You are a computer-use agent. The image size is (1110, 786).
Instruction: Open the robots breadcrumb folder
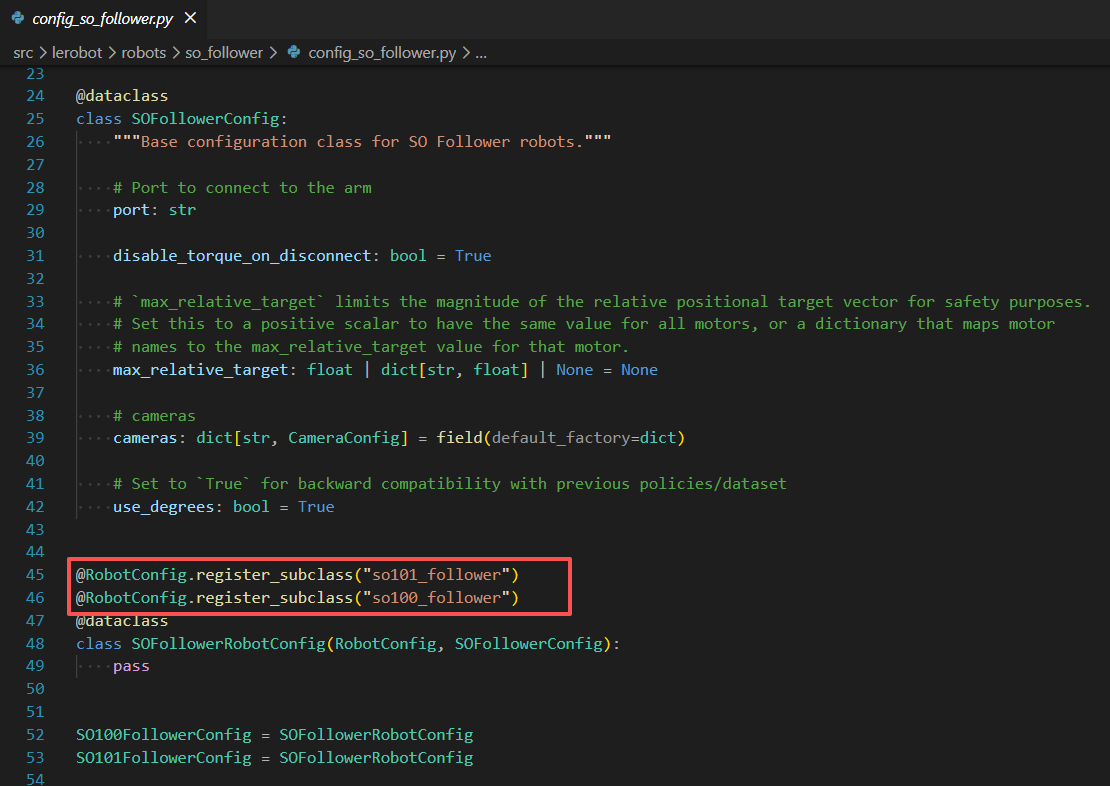(x=143, y=53)
